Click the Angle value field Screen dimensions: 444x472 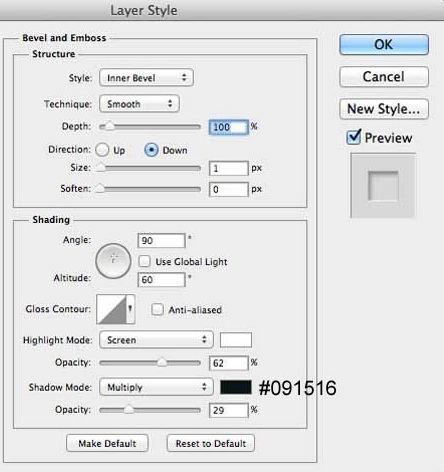tap(161, 241)
